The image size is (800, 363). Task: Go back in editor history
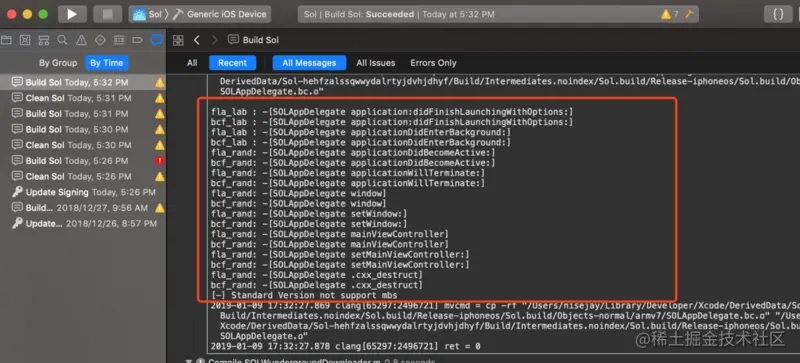[x=197, y=40]
